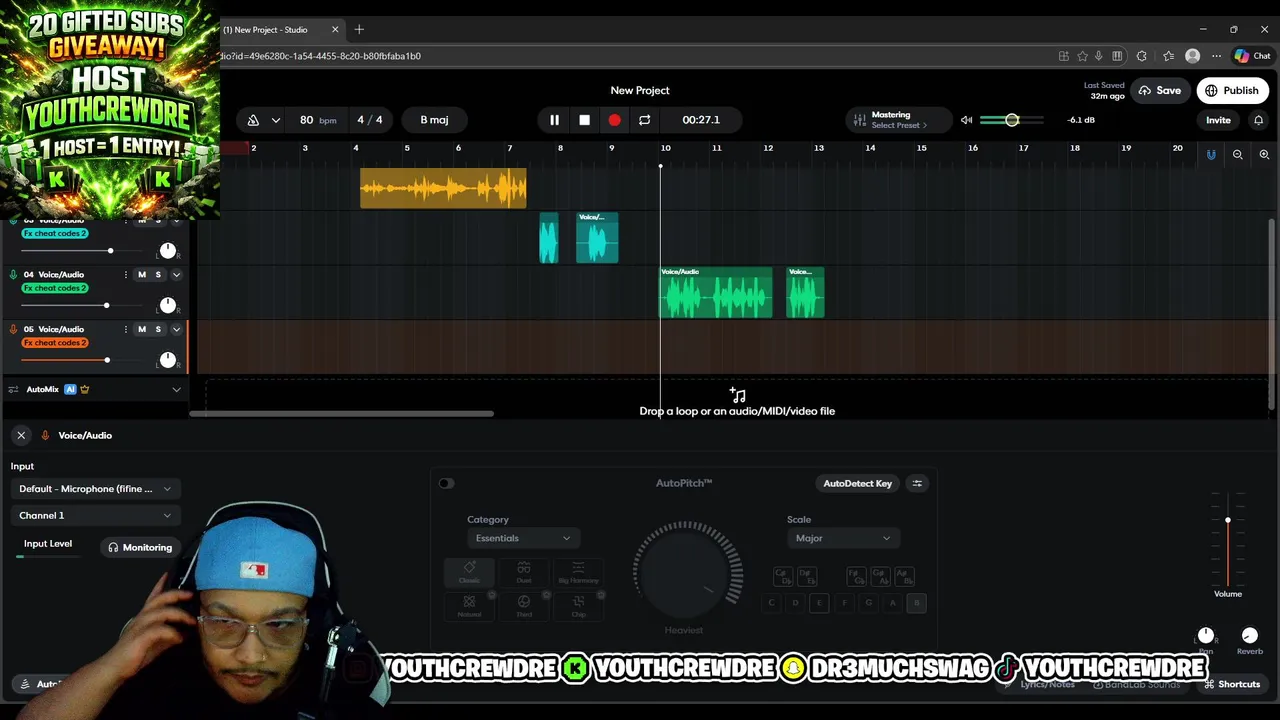1280x720 pixels.
Task: Toggle the cycle loop button
Action: 645,120
